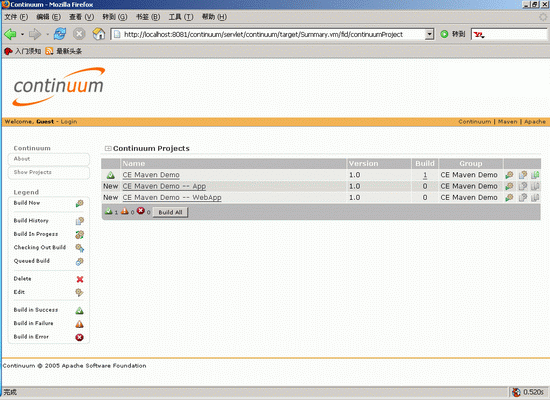This screenshot has height=400, width=550.
Task: Click the Queued Build legend icon
Action: 80,261
